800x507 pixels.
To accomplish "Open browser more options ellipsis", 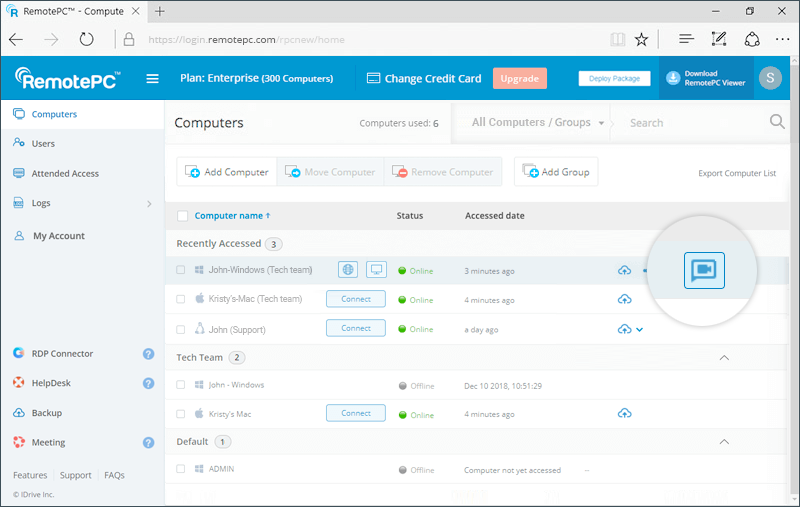I will pos(782,39).
